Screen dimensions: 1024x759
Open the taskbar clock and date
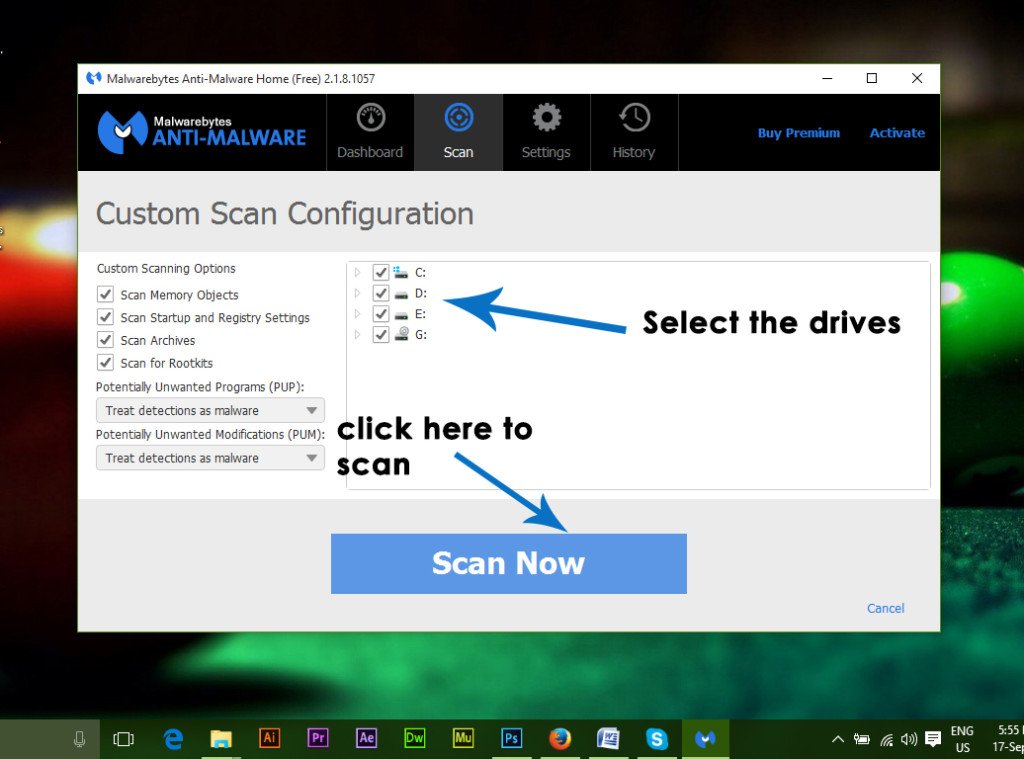[x=1008, y=739]
